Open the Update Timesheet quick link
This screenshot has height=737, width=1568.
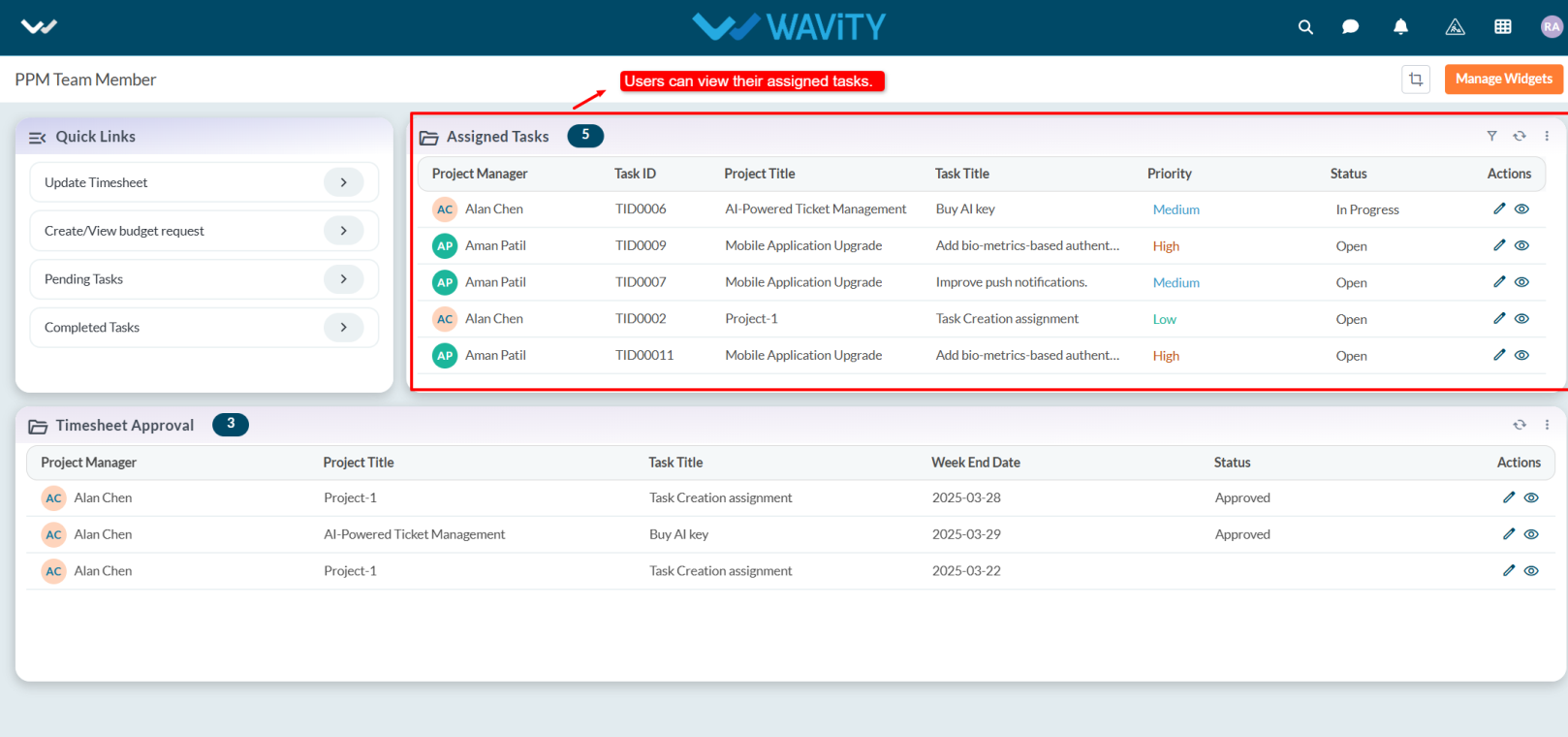point(204,182)
